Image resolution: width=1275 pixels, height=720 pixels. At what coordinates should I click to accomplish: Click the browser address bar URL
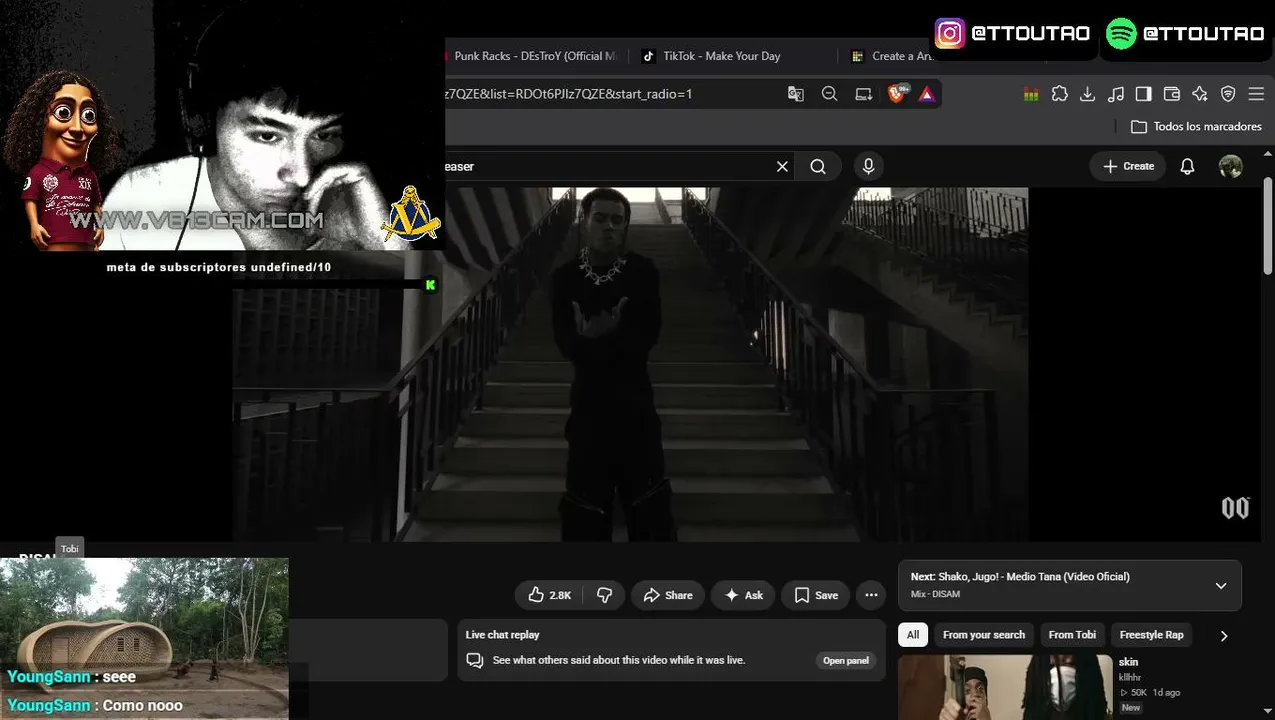pos(570,94)
